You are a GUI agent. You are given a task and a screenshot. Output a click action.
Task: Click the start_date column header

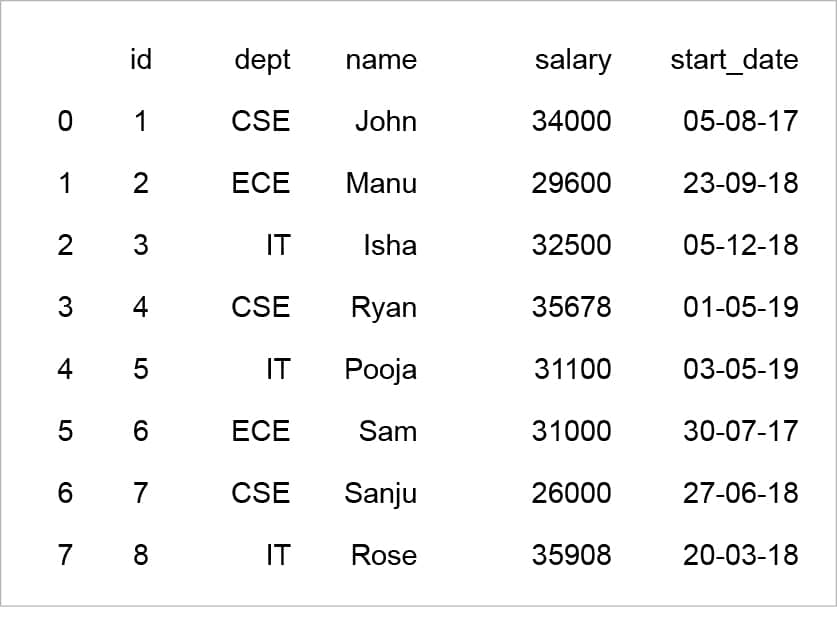[x=734, y=60]
